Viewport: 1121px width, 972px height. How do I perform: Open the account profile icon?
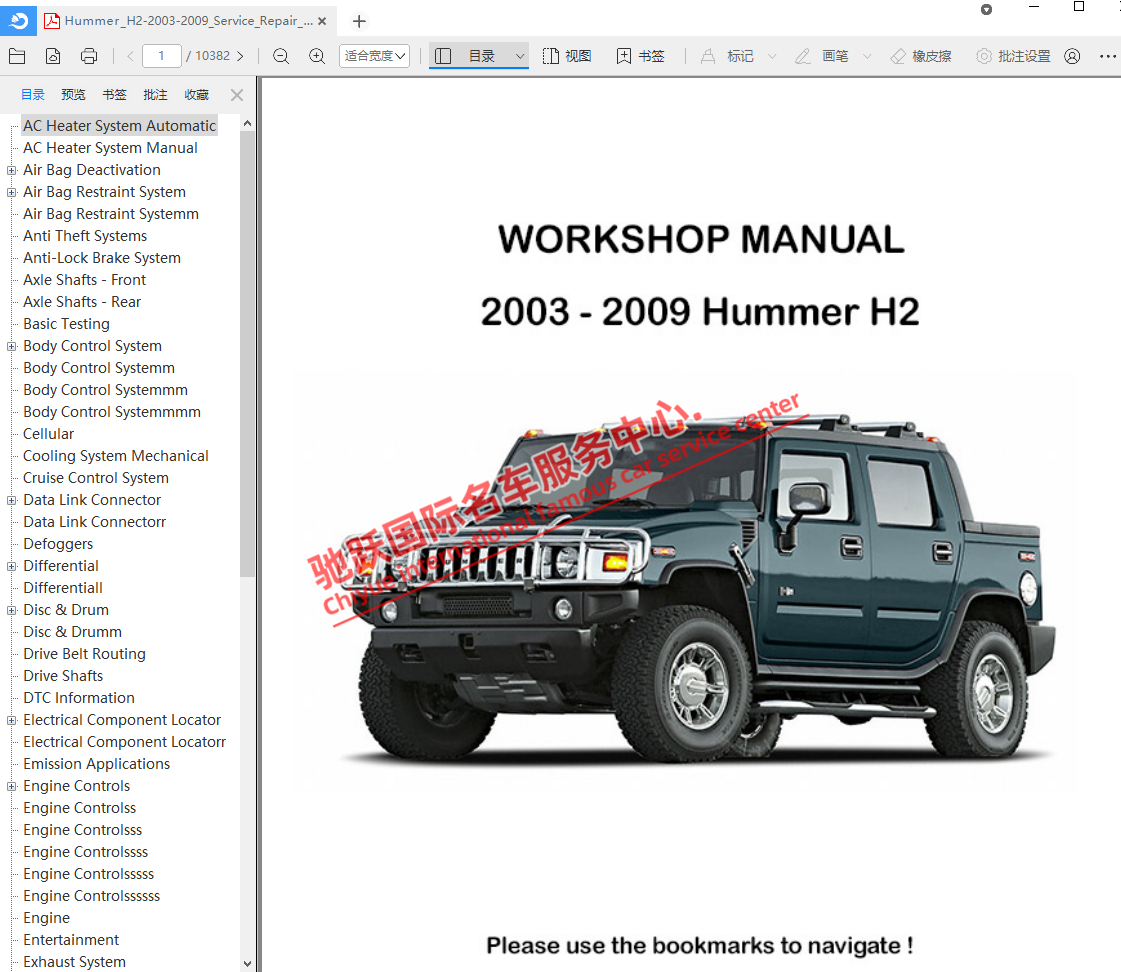tap(1072, 56)
